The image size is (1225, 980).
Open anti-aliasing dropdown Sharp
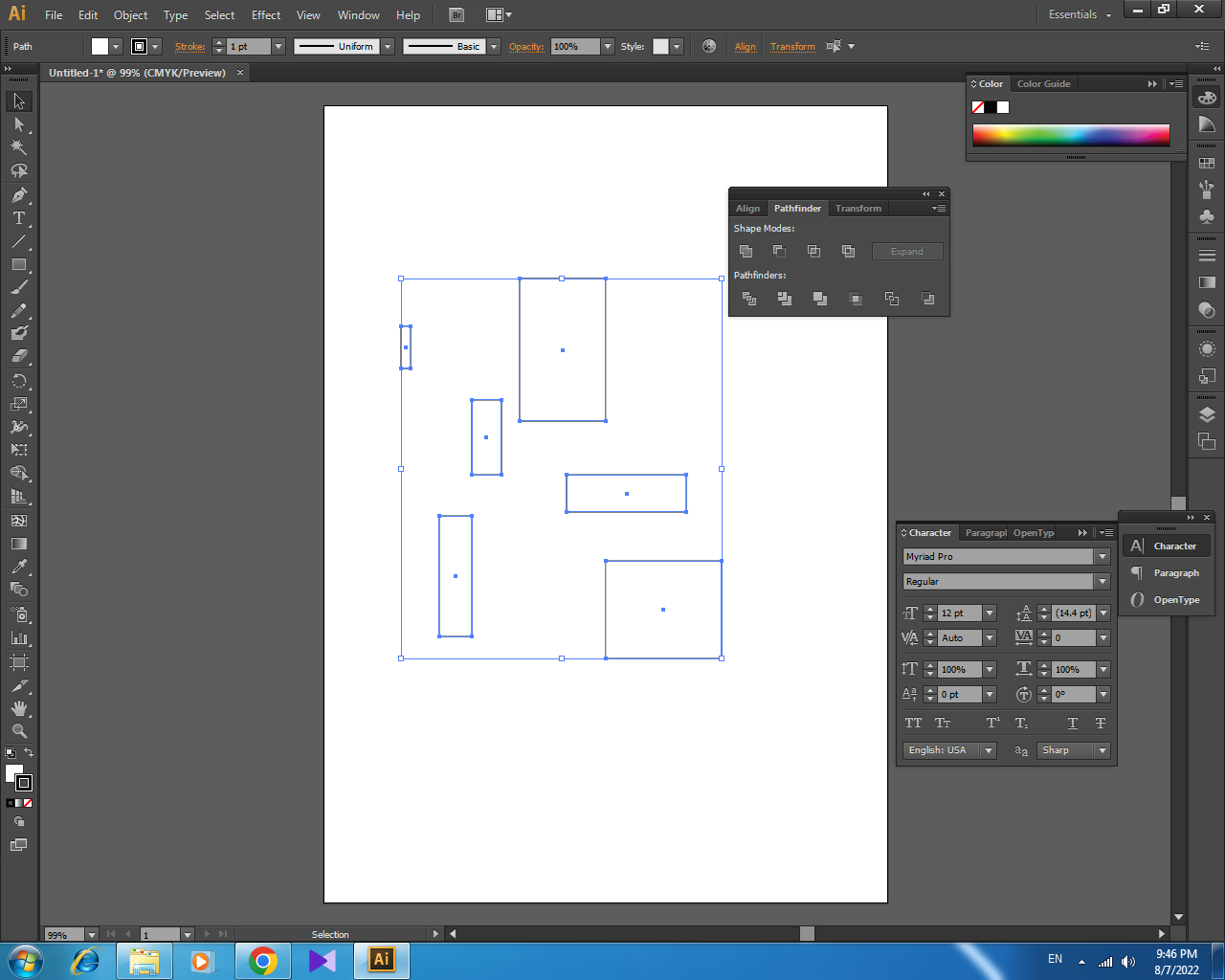1102,751
